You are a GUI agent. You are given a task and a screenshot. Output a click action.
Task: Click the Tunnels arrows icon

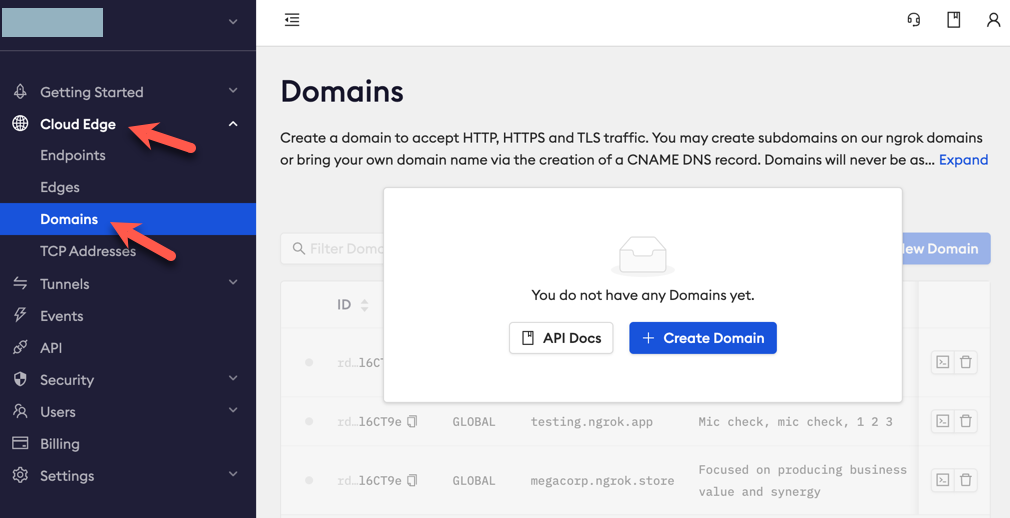21,283
